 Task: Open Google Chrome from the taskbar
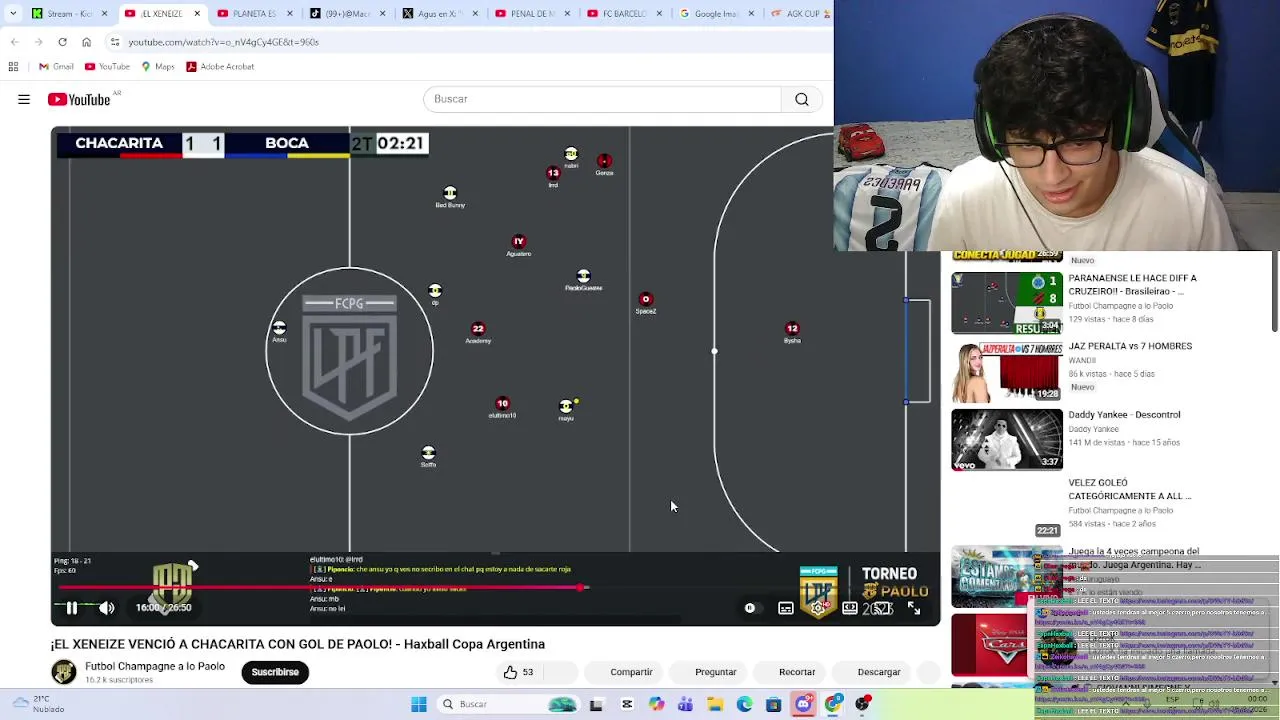pos(833,704)
